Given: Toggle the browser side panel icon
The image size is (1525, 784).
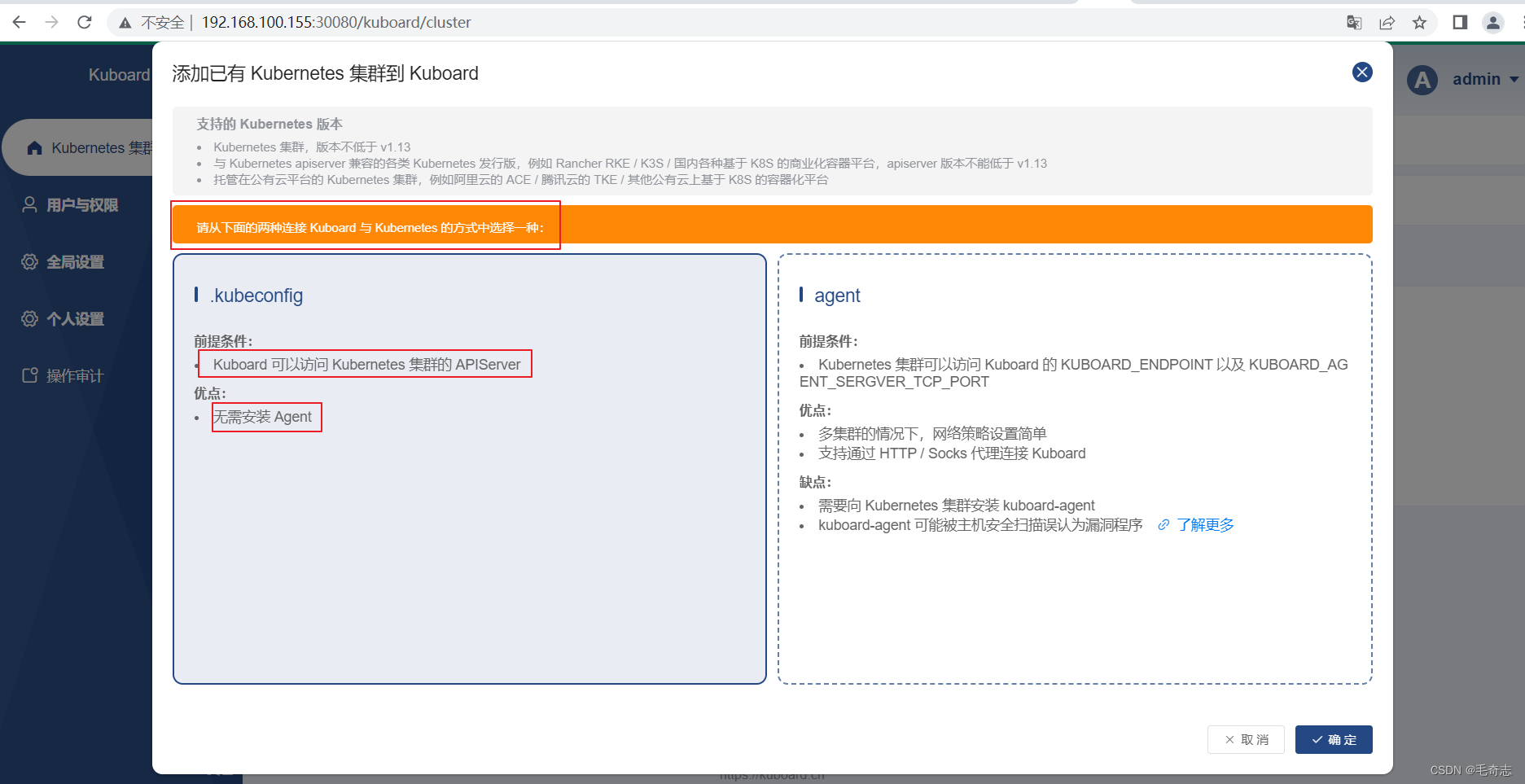Looking at the screenshot, I should pos(1460,22).
